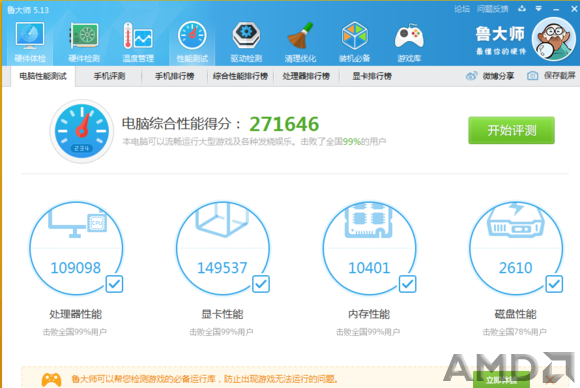Click the 微博分享 share link
Image resolution: width=580 pixels, height=388 pixels.
pos(498,76)
